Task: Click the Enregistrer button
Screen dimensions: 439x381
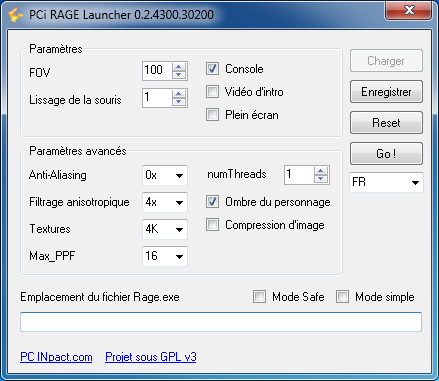Action: [x=386, y=92]
